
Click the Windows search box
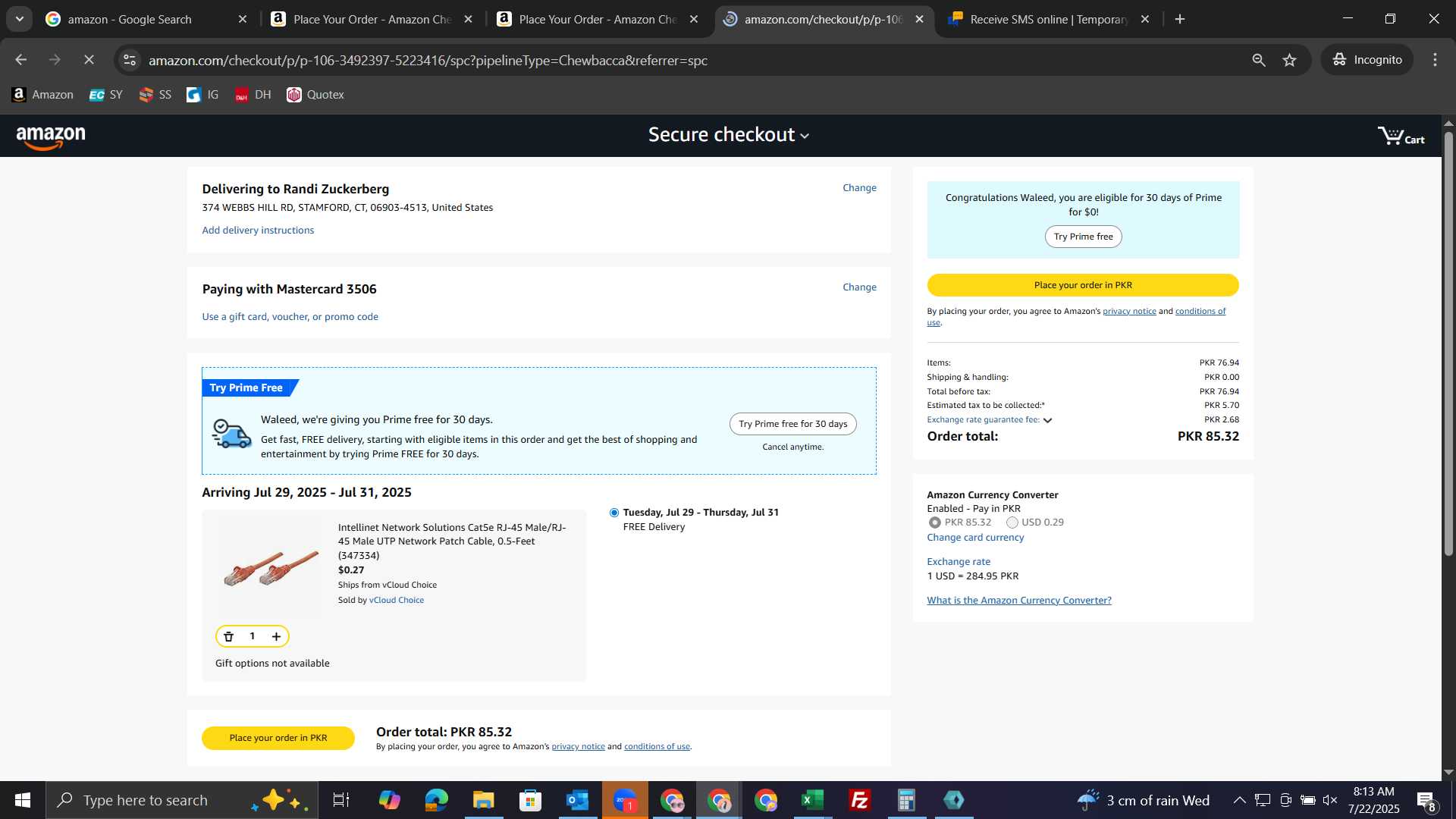pos(182,800)
